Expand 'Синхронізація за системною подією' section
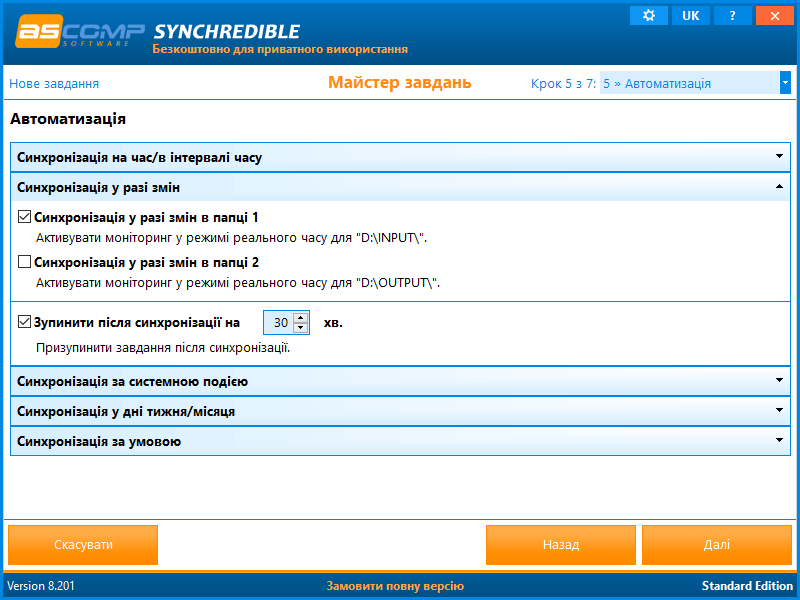Screen dimensions: 800x600 pyautogui.click(x=401, y=381)
